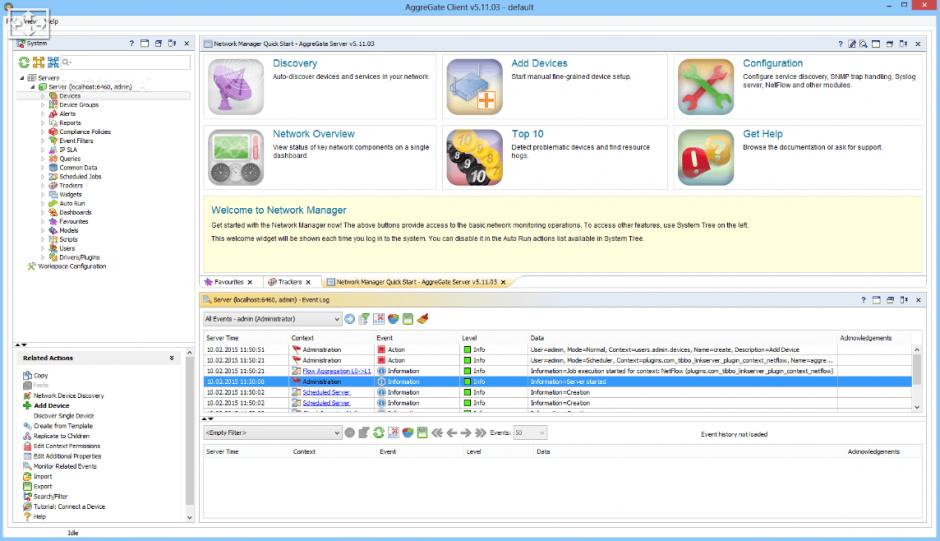Click the green refresh icon in event history toolbar
The height and width of the screenshot is (541, 940).
pyautogui.click(x=378, y=432)
